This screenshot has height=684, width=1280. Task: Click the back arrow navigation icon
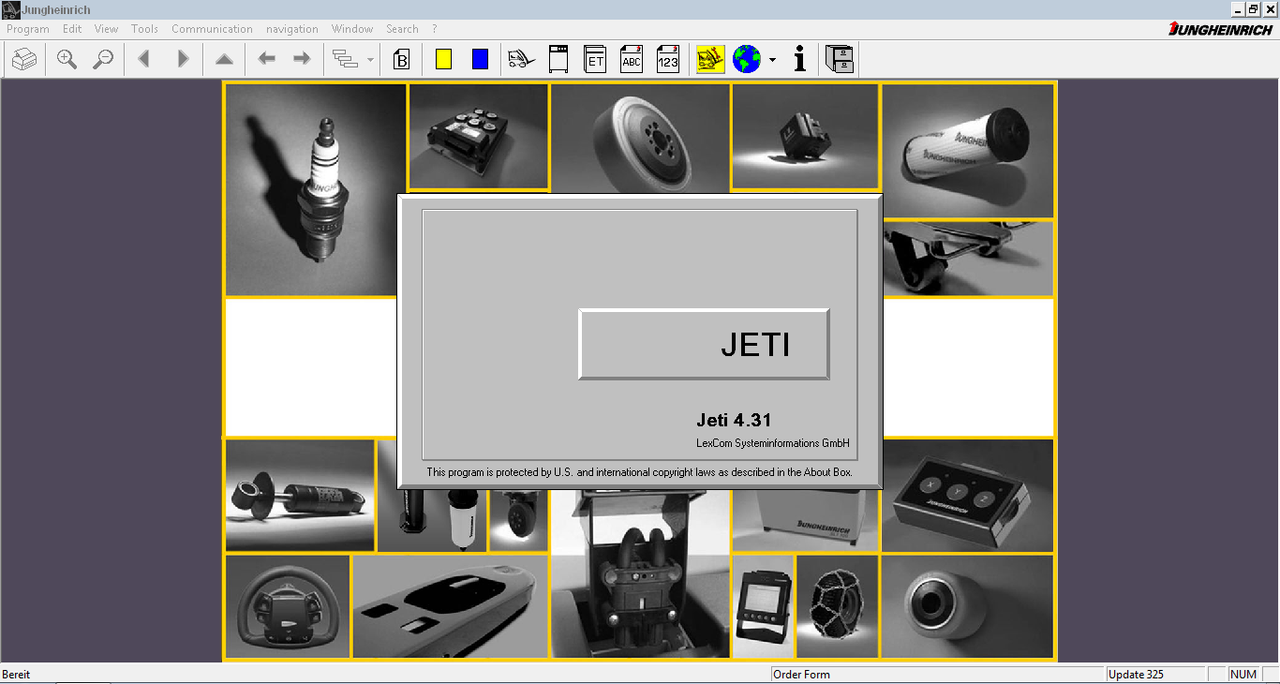click(266, 60)
